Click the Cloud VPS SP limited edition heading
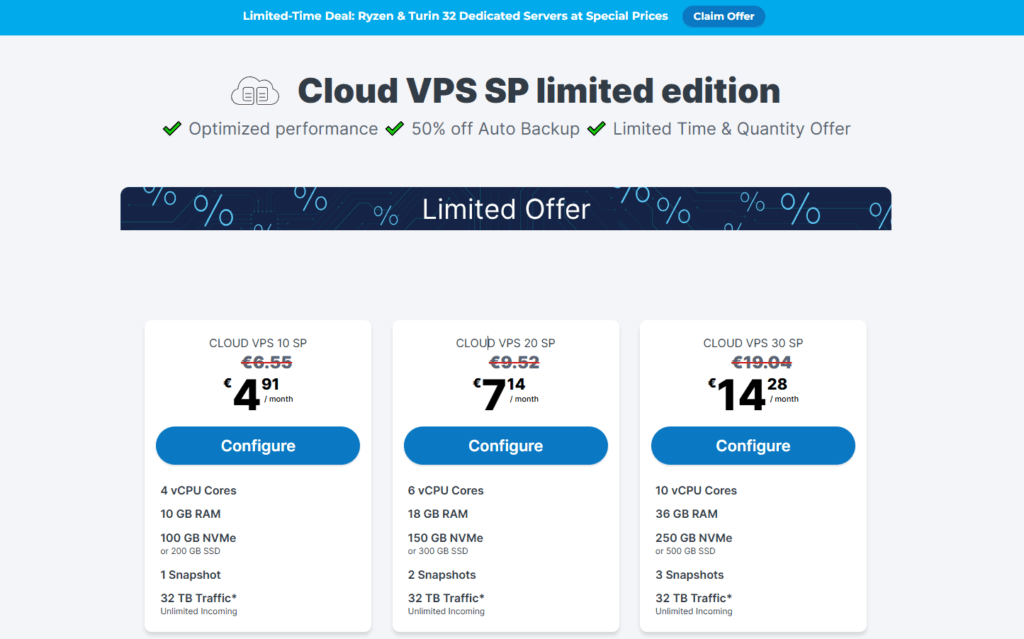1024x639 pixels. pos(538,91)
